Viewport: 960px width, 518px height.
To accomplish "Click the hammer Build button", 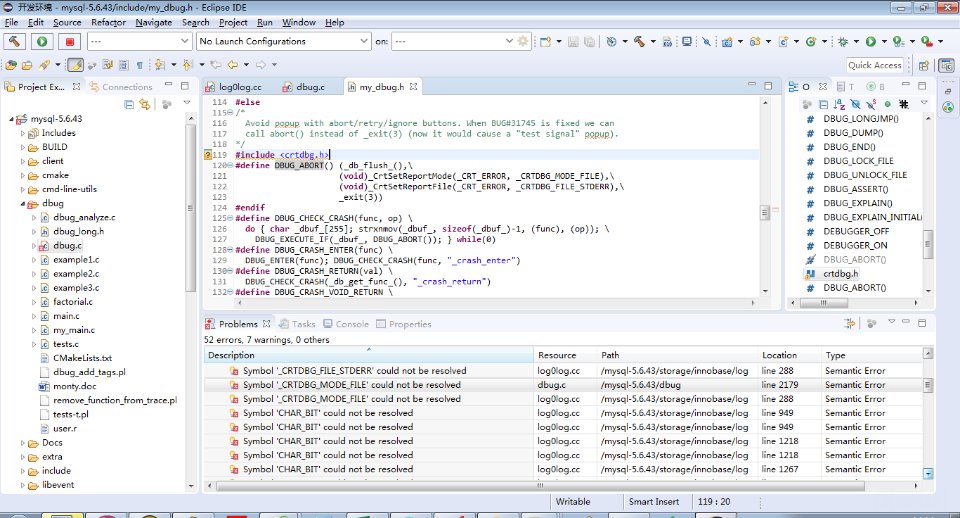I will [16, 41].
